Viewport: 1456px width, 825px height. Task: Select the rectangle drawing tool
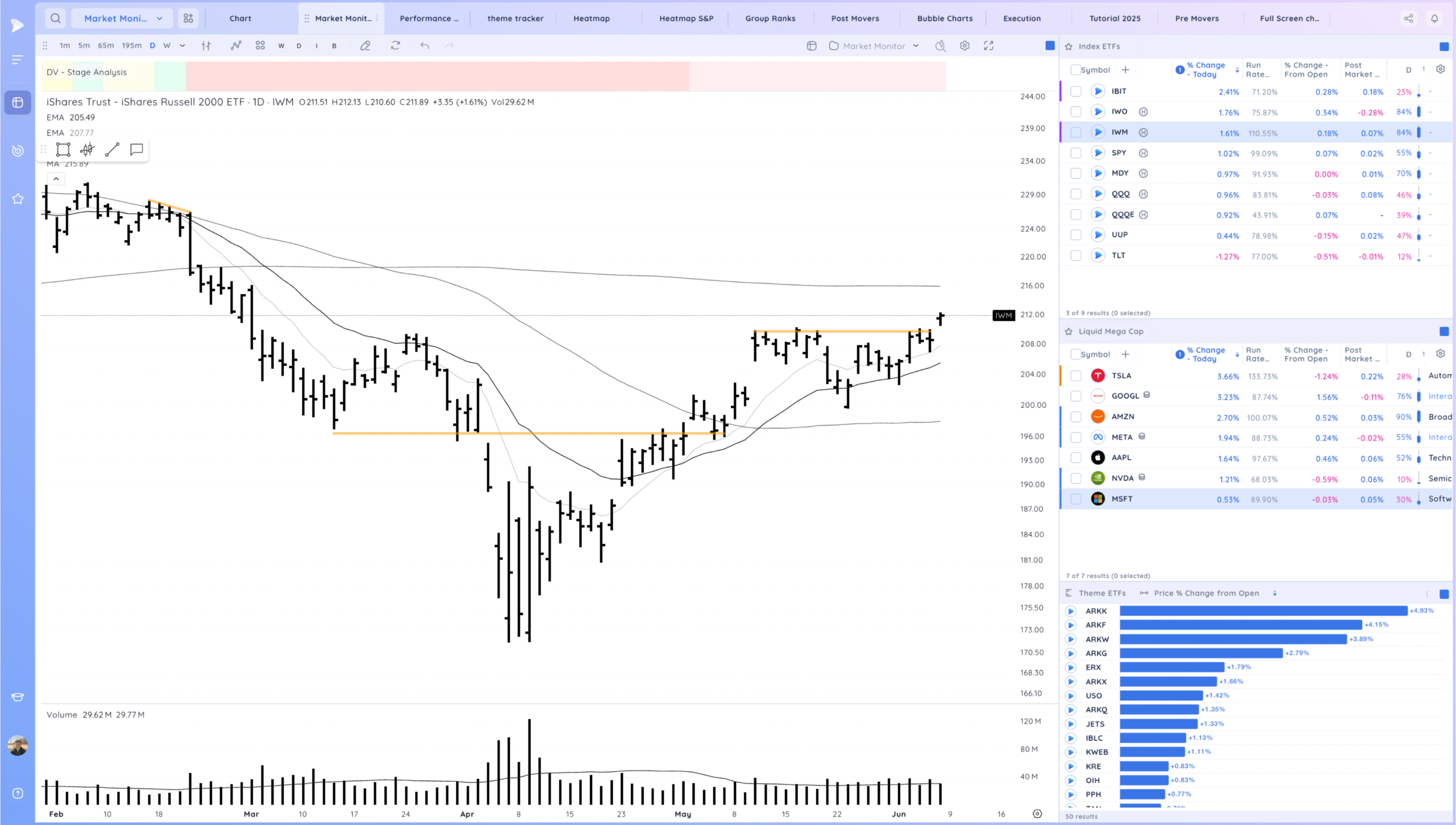tap(63, 150)
